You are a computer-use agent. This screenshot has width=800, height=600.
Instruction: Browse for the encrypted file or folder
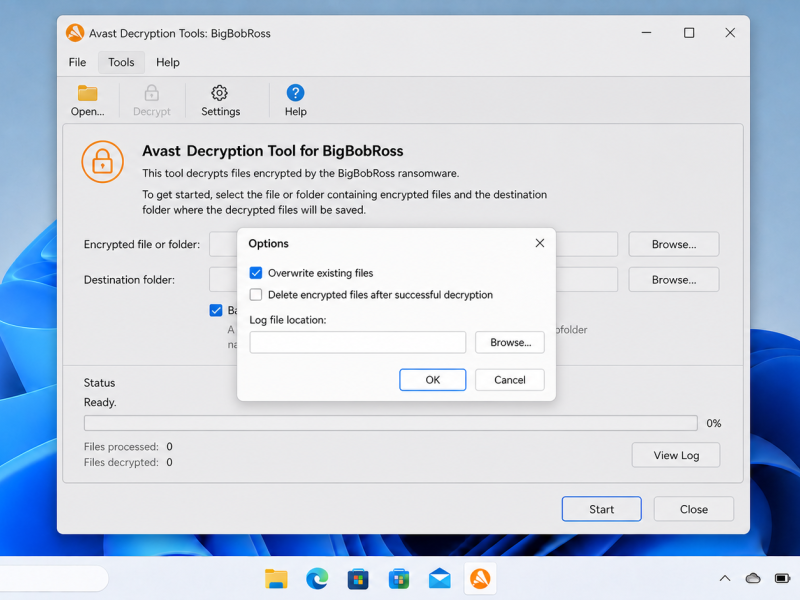pyautogui.click(x=674, y=244)
